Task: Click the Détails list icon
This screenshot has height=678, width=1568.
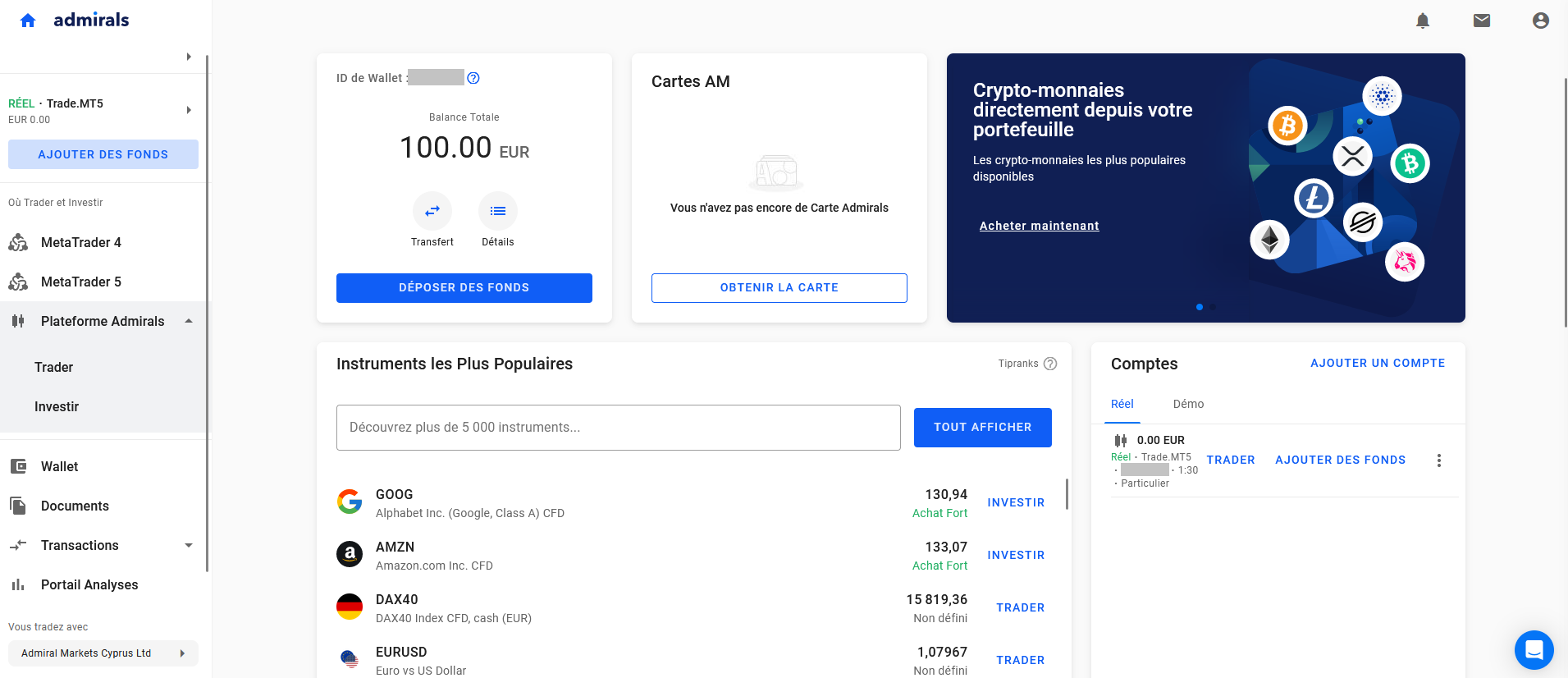Action: [x=498, y=211]
